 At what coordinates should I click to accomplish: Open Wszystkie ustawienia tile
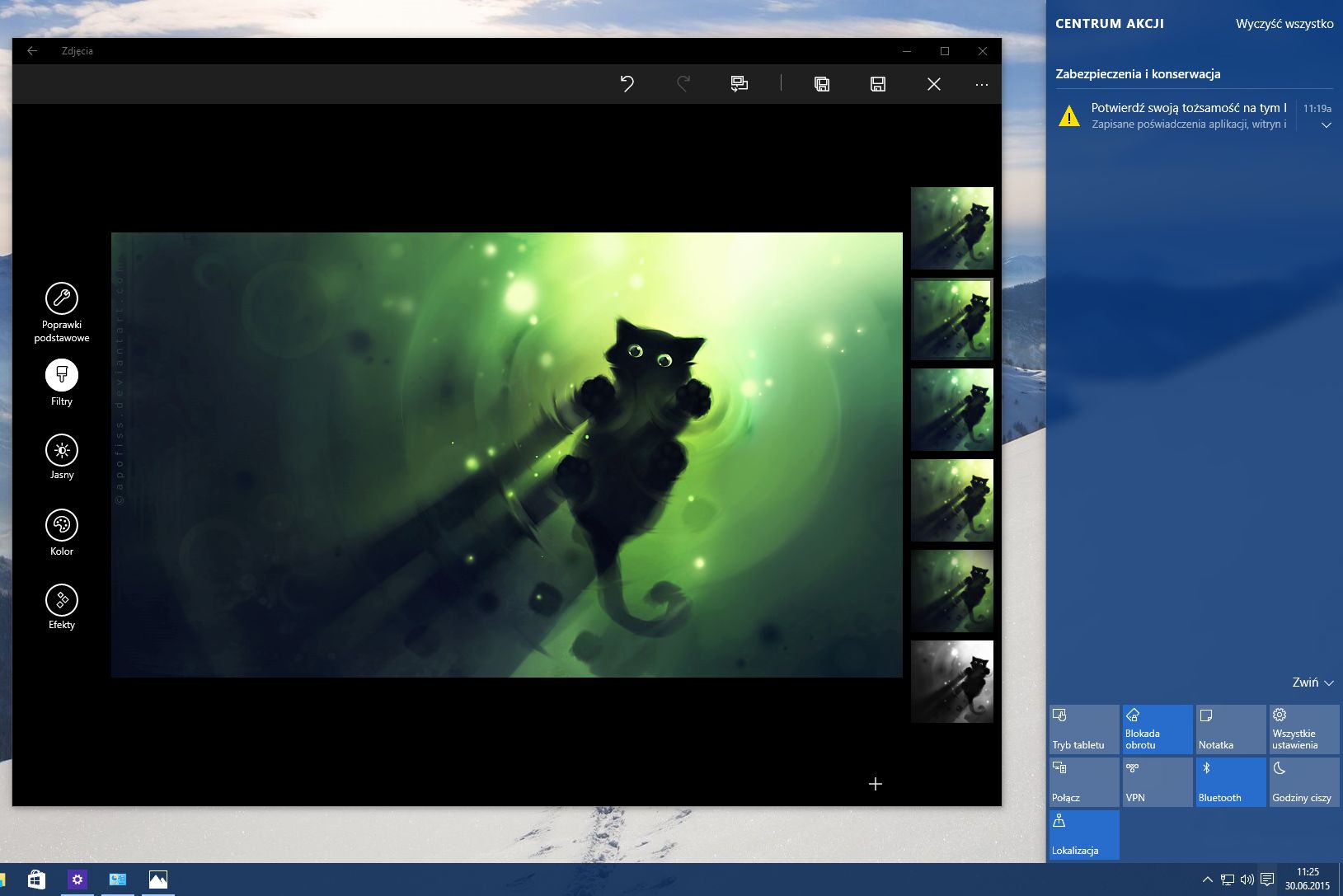[x=1304, y=729]
